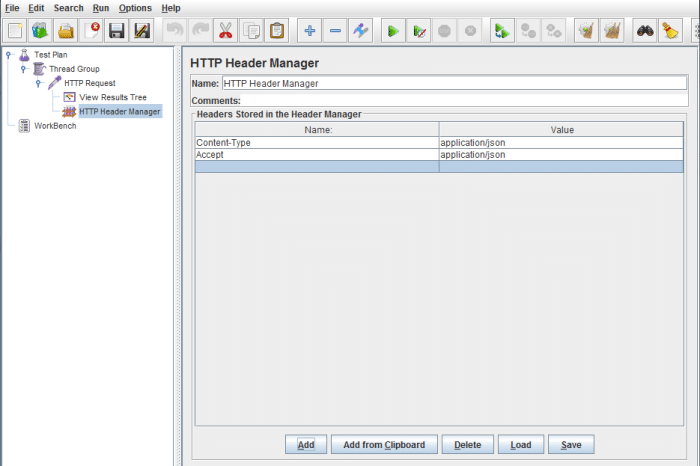Open the File menu
The image size is (700, 466).
(x=12, y=8)
